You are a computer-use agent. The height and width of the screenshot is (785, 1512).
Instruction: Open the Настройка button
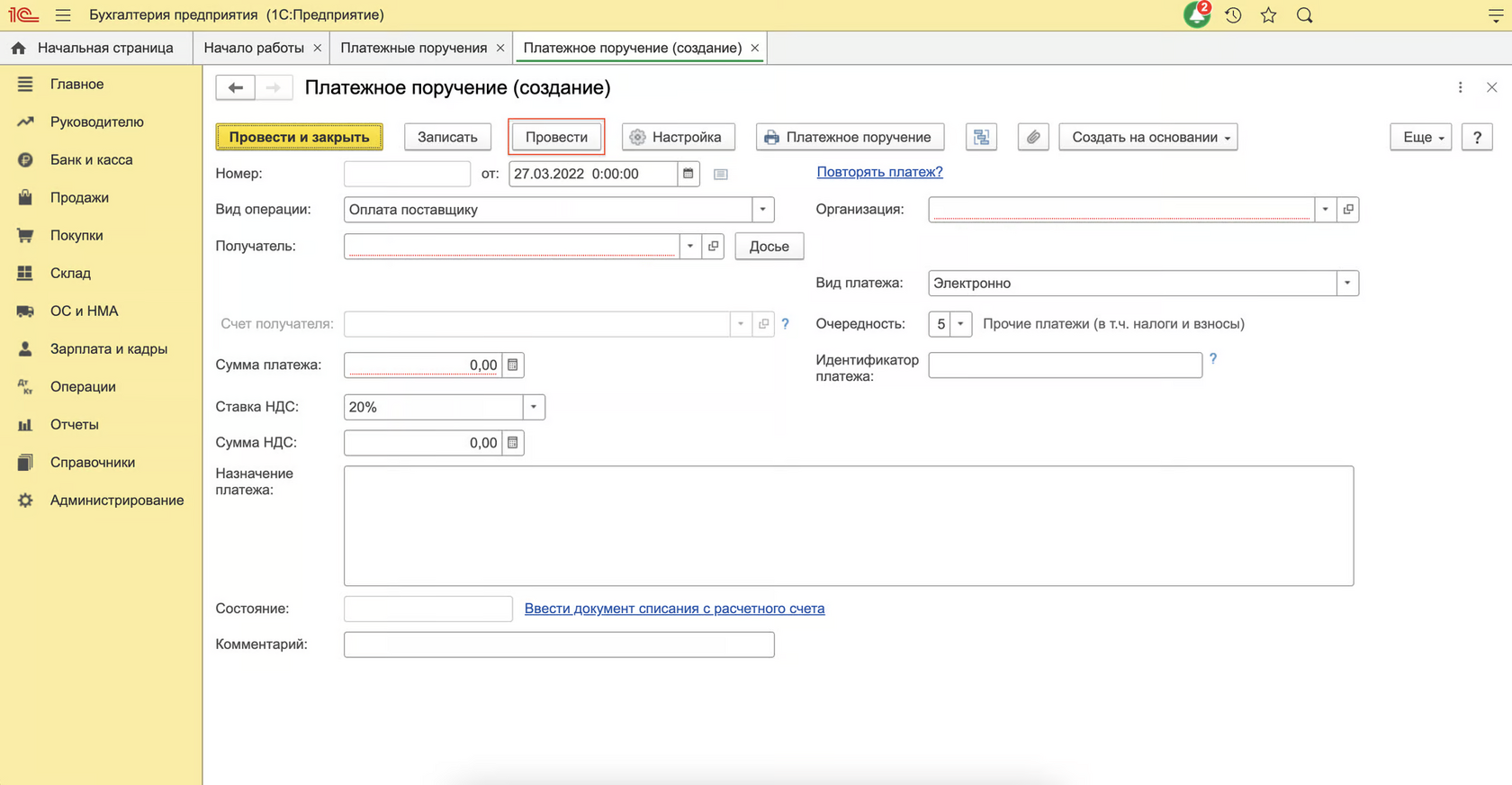[x=678, y=137]
